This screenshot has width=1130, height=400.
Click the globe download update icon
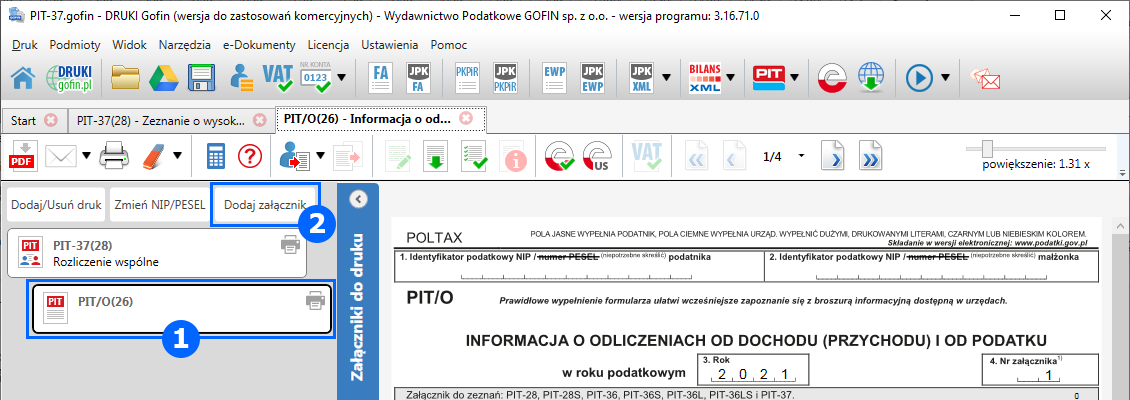[x=871, y=77]
